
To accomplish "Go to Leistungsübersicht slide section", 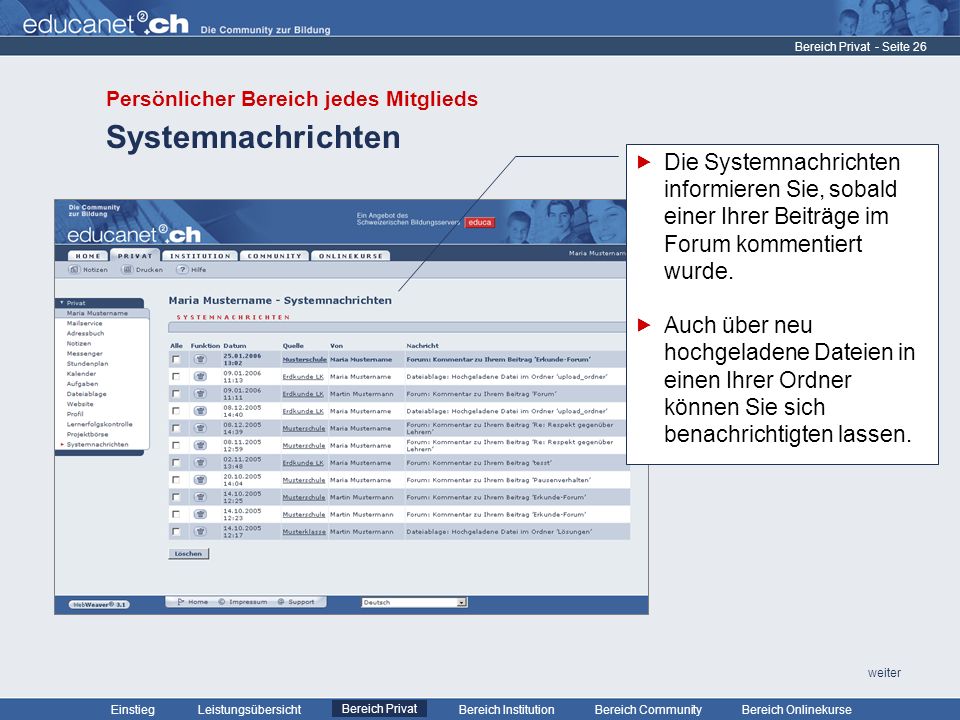I will click(249, 710).
